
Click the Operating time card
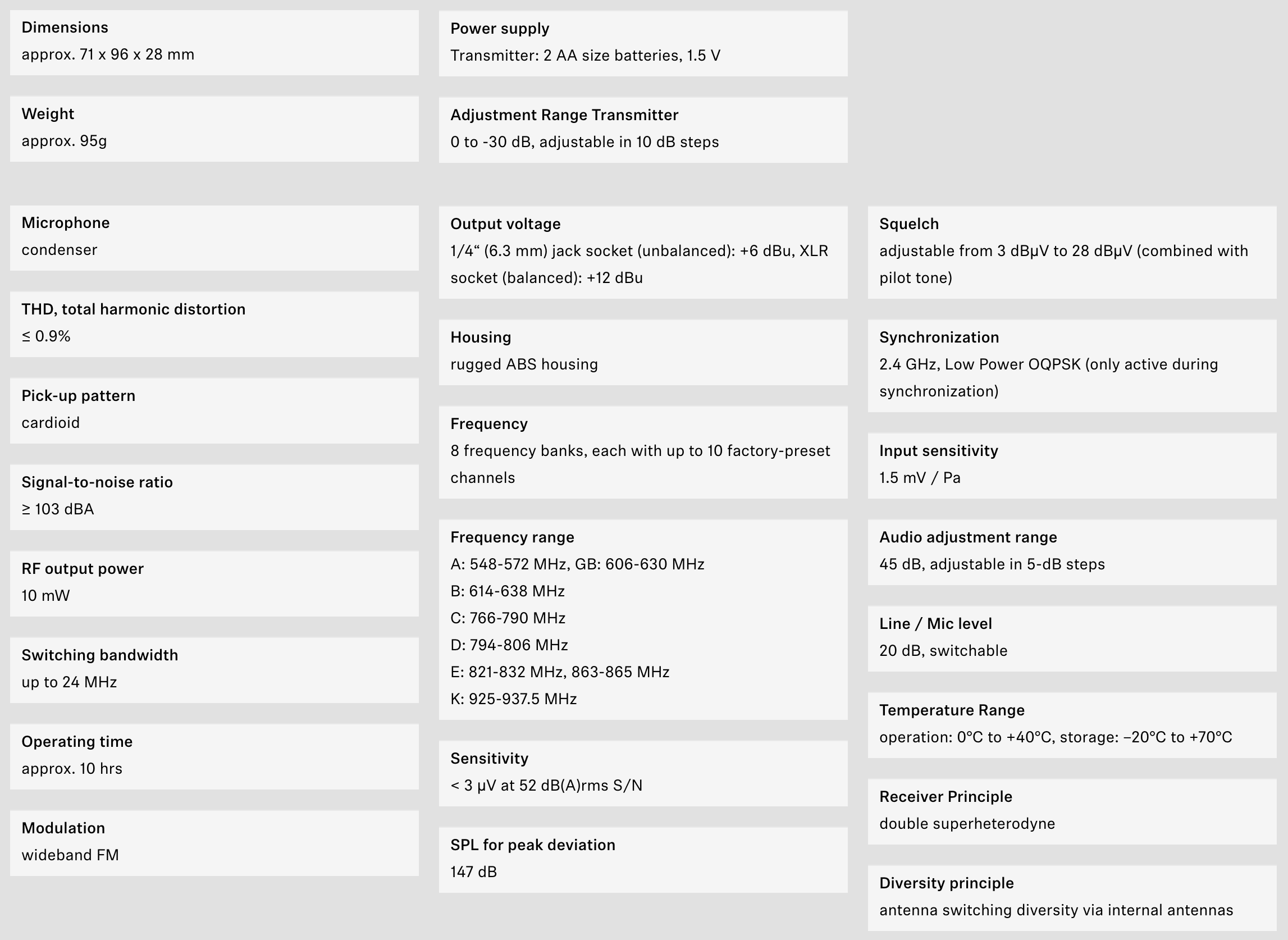[x=214, y=757]
